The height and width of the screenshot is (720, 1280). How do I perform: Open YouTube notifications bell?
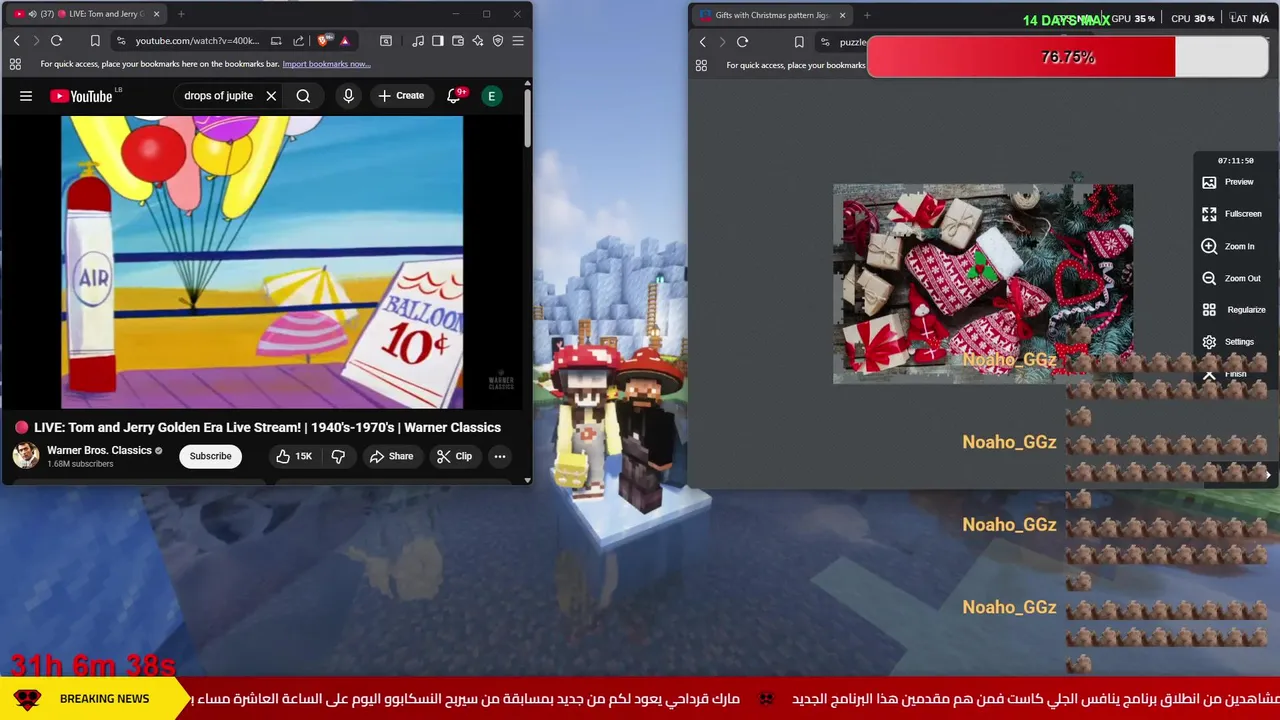(454, 96)
